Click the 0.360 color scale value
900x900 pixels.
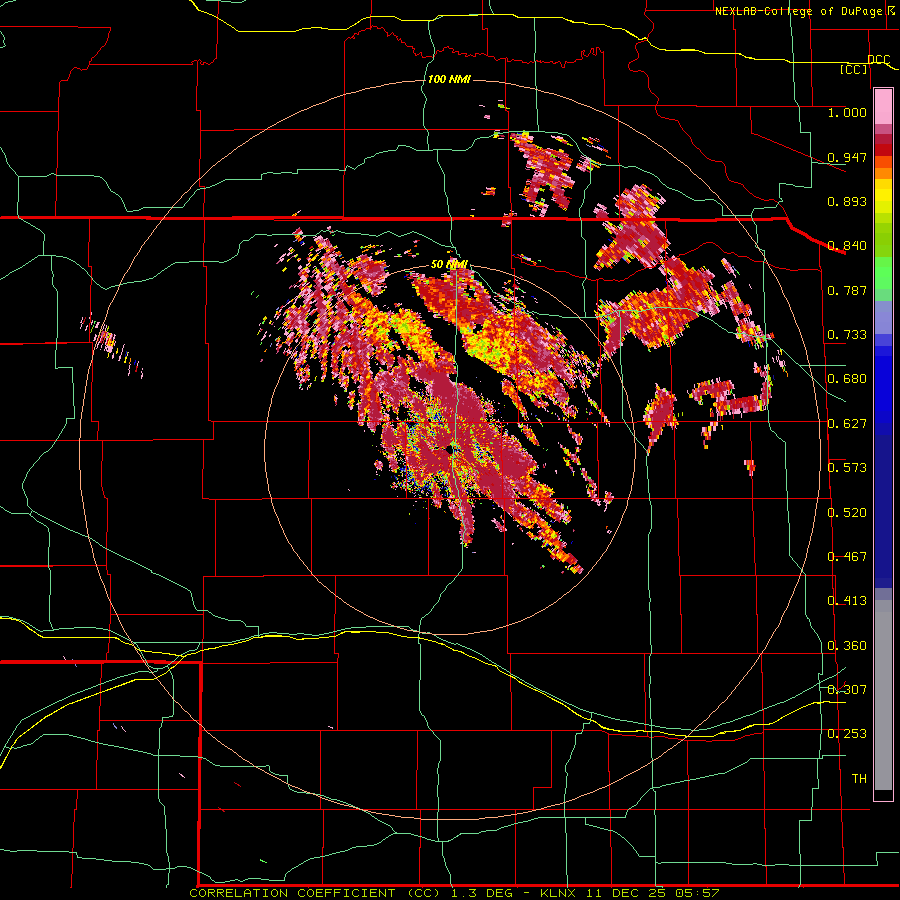click(x=847, y=646)
